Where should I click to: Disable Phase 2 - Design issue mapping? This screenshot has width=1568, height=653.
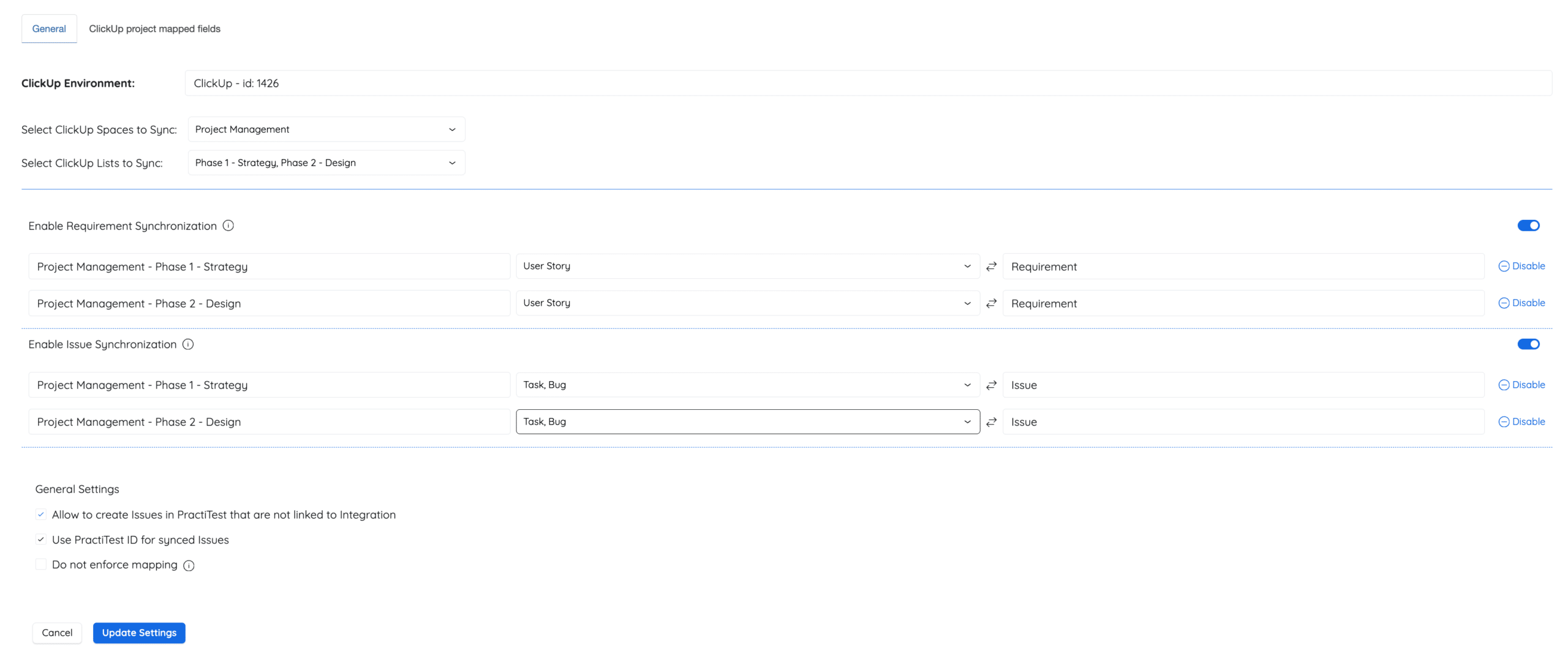pyautogui.click(x=1521, y=421)
